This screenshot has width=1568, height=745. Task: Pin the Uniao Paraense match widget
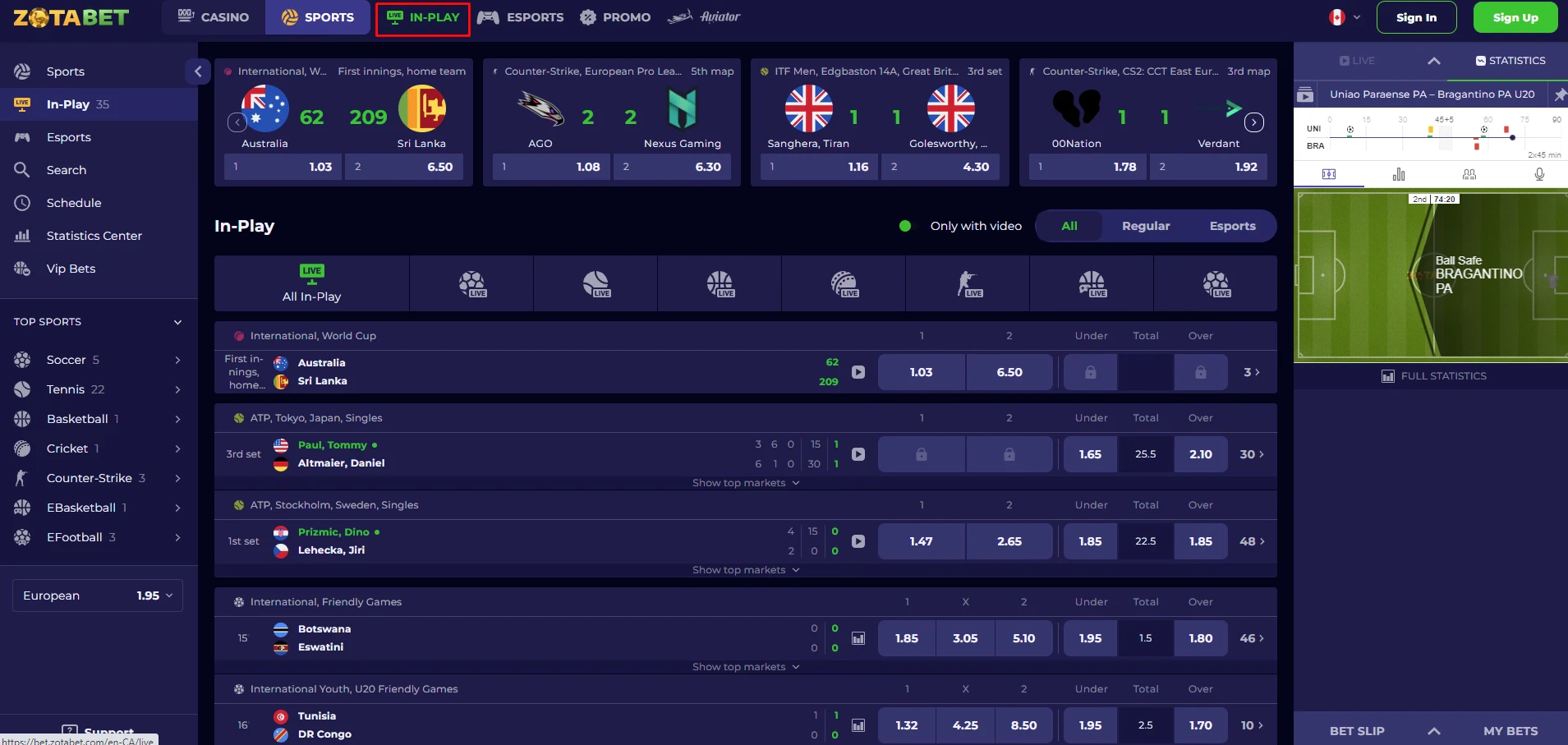click(x=1559, y=94)
